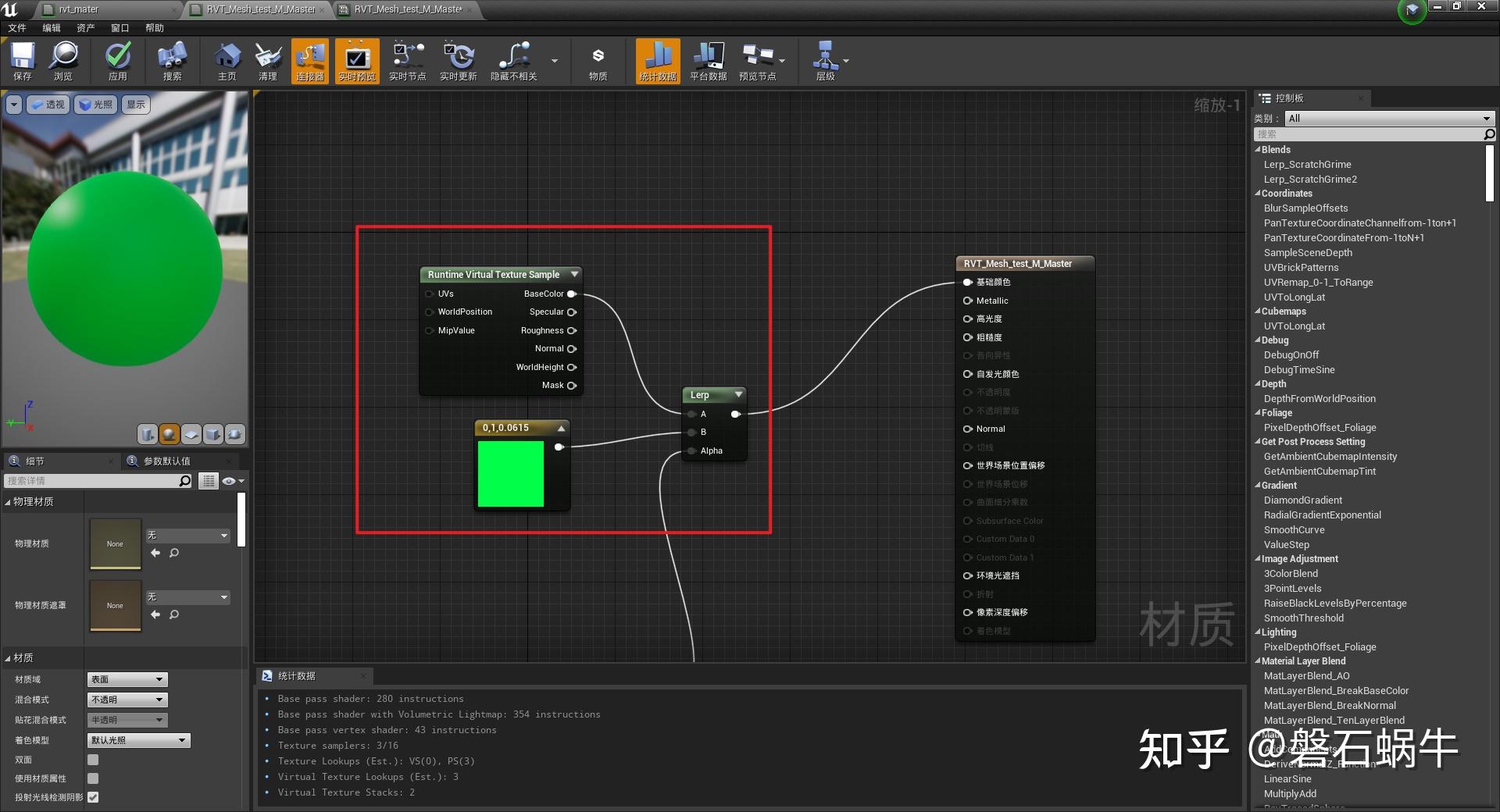Click the 保存 (Save) toolbar icon
Image resolution: width=1500 pixels, height=812 pixels.
(x=22, y=61)
